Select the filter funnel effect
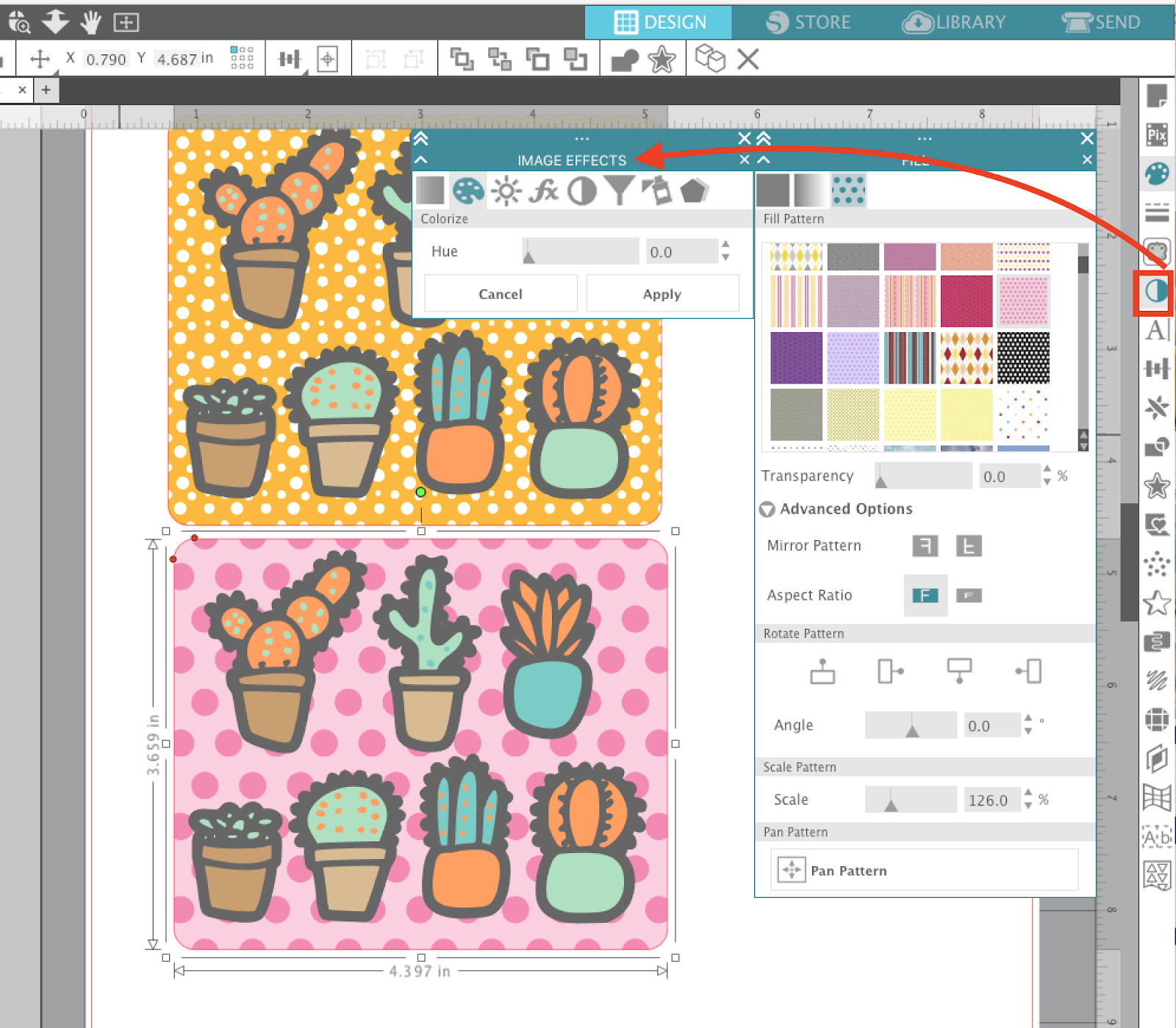 coord(620,190)
